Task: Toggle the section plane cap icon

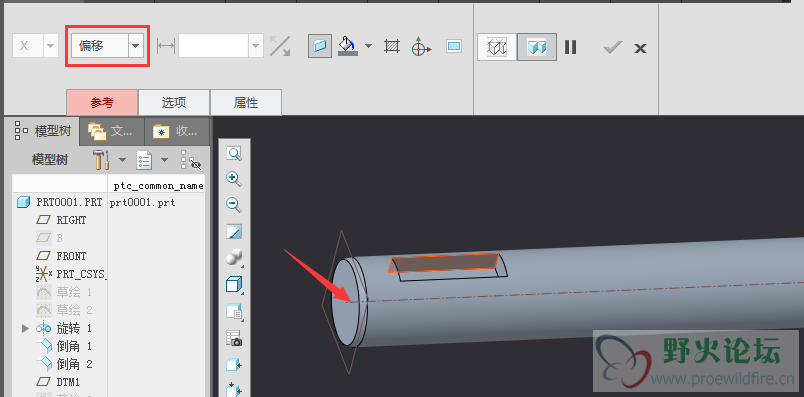Action: click(x=319, y=46)
